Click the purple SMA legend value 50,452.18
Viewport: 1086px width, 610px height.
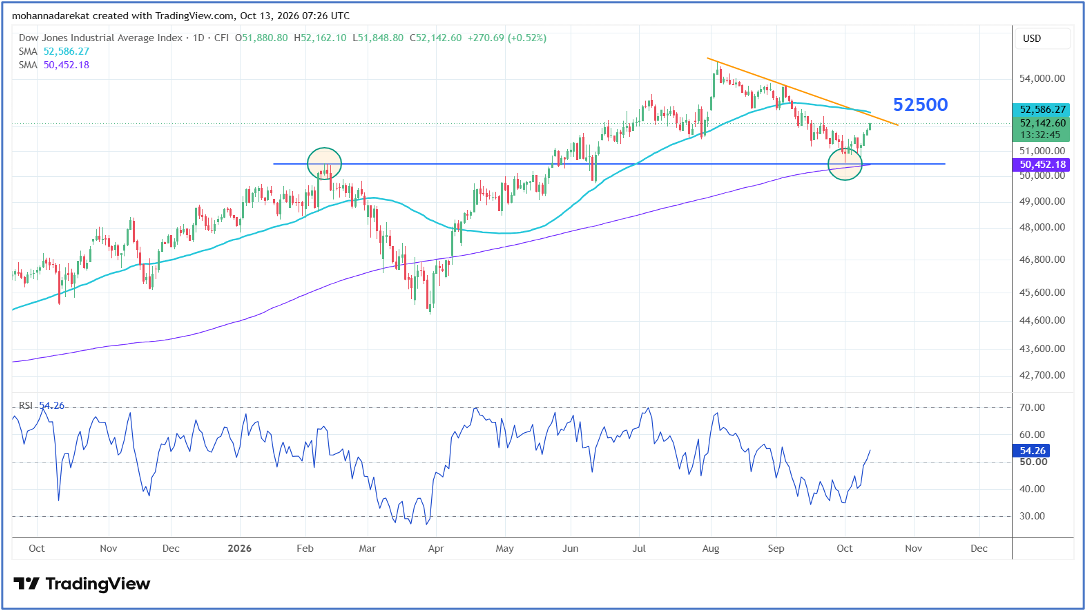(x=66, y=64)
